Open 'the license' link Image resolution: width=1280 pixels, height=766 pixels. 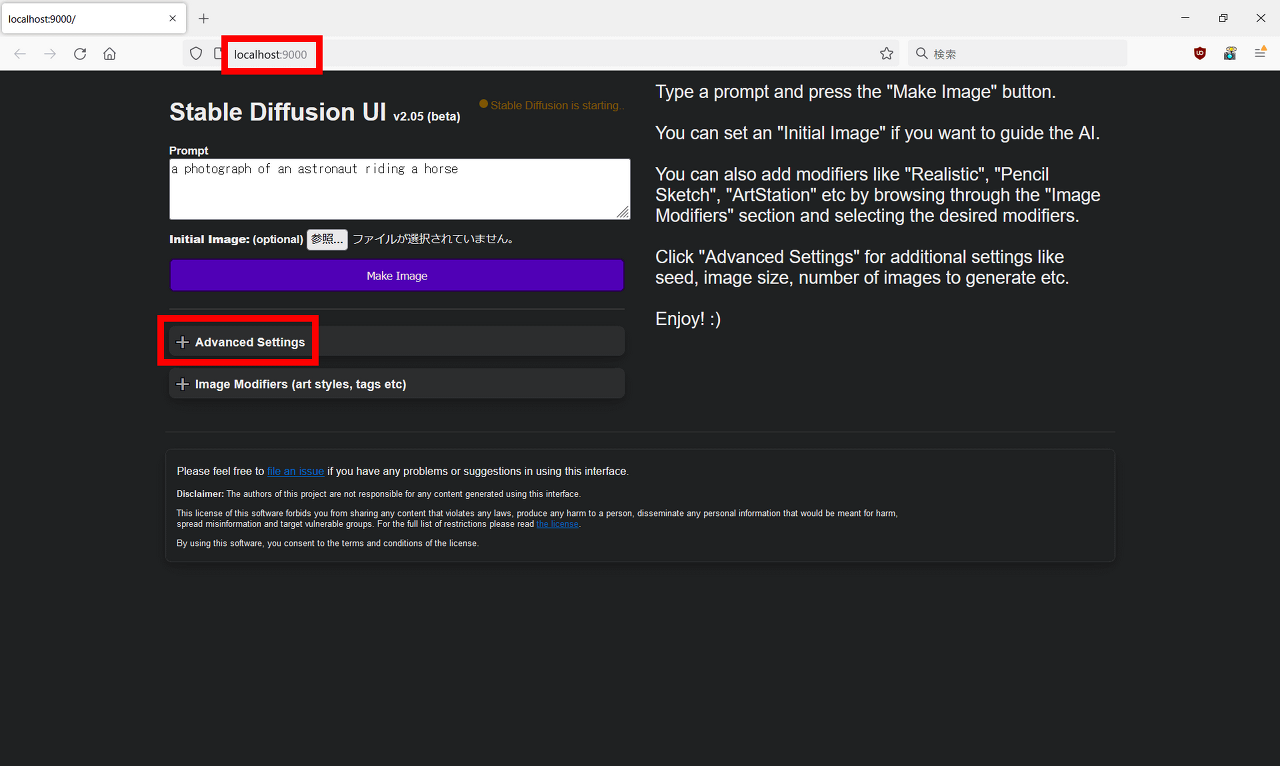click(x=557, y=524)
